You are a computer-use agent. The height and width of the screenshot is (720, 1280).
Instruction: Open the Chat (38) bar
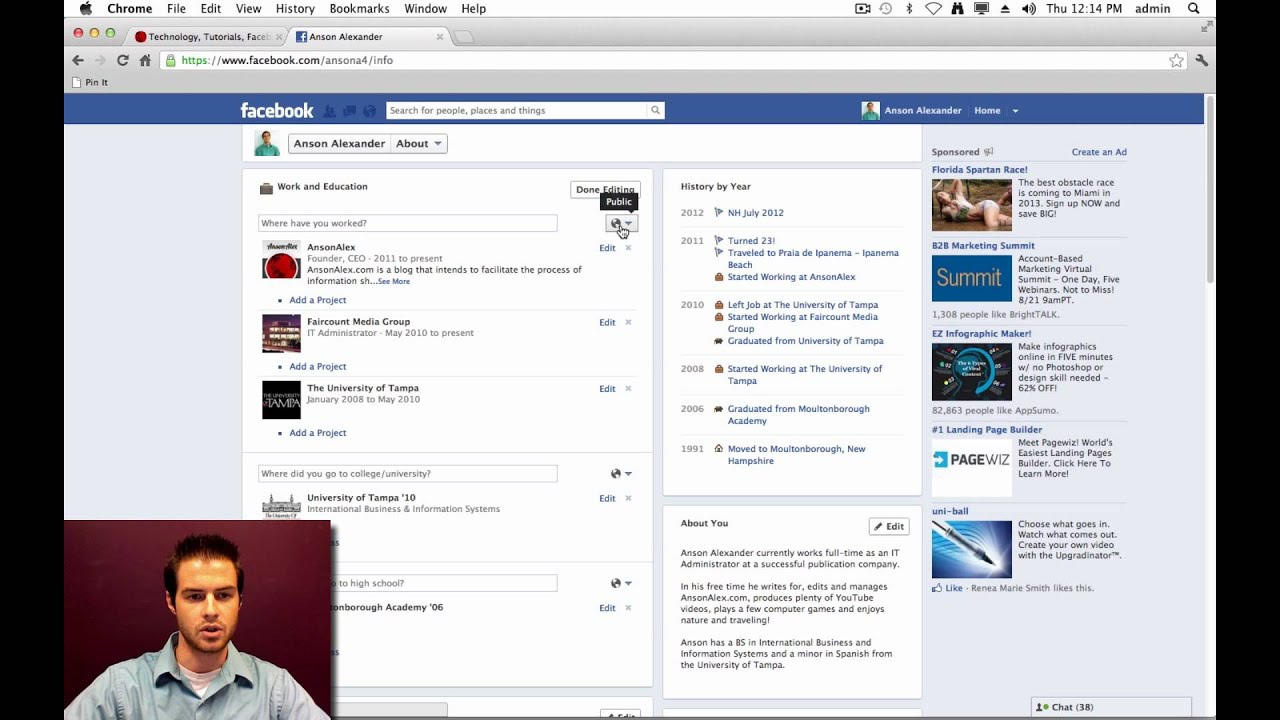1111,707
